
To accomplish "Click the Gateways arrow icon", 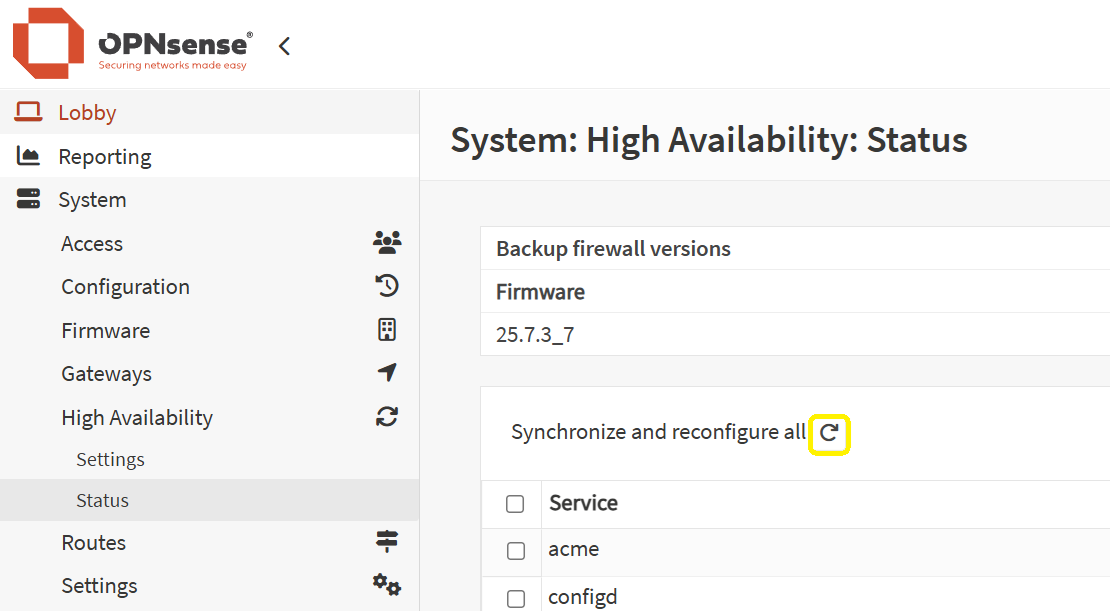I will [387, 373].
